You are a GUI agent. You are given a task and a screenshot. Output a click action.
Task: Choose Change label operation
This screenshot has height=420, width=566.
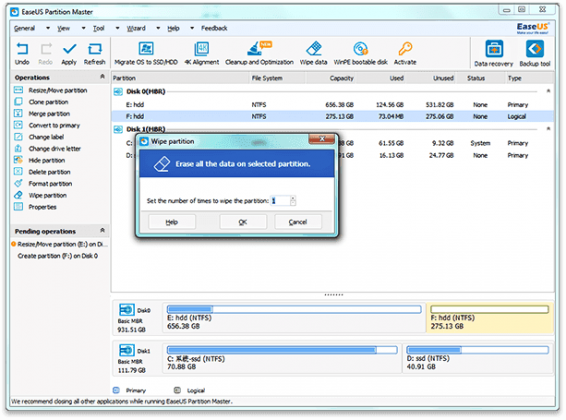point(39,137)
